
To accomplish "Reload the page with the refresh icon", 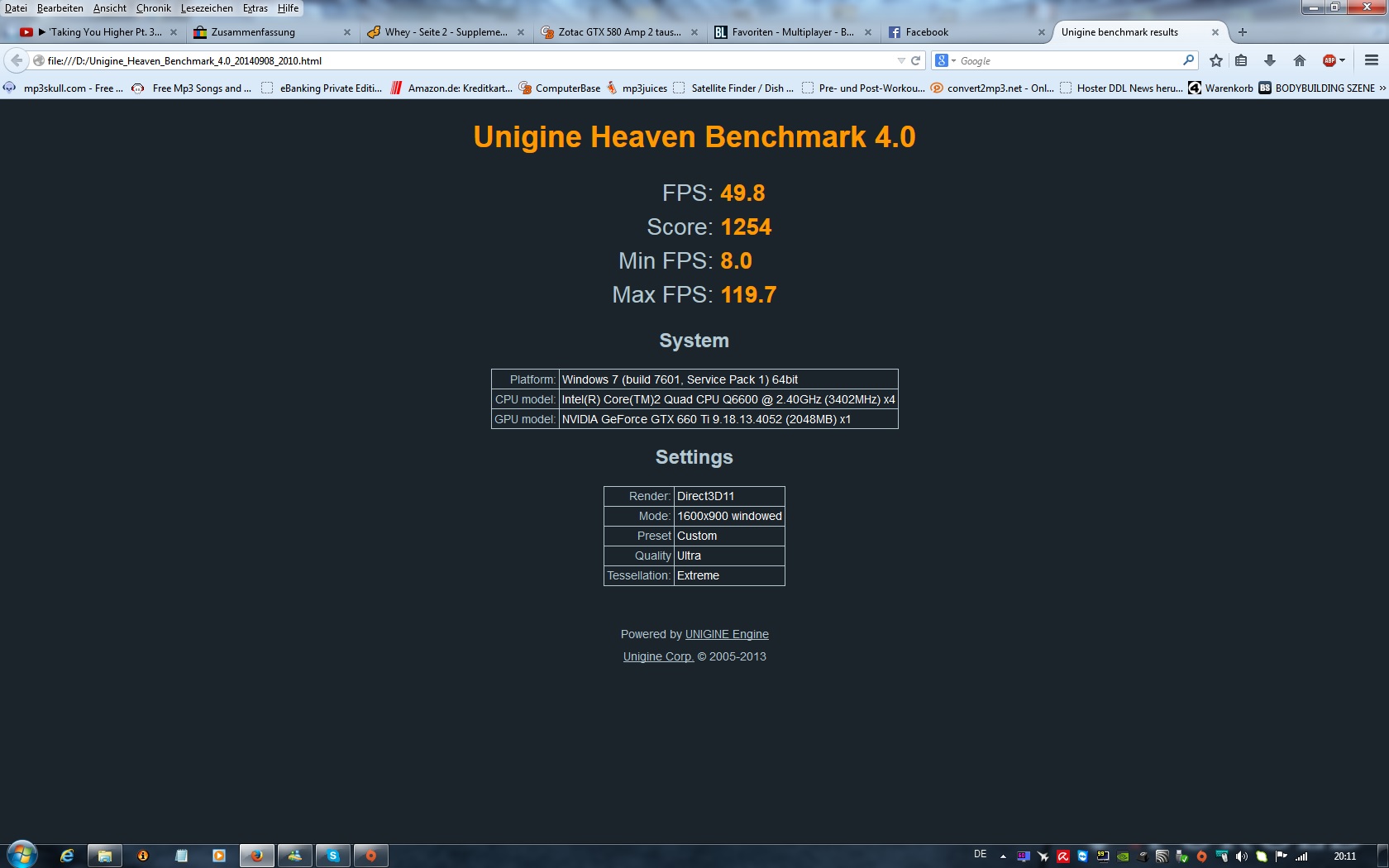I will (x=915, y=60).
